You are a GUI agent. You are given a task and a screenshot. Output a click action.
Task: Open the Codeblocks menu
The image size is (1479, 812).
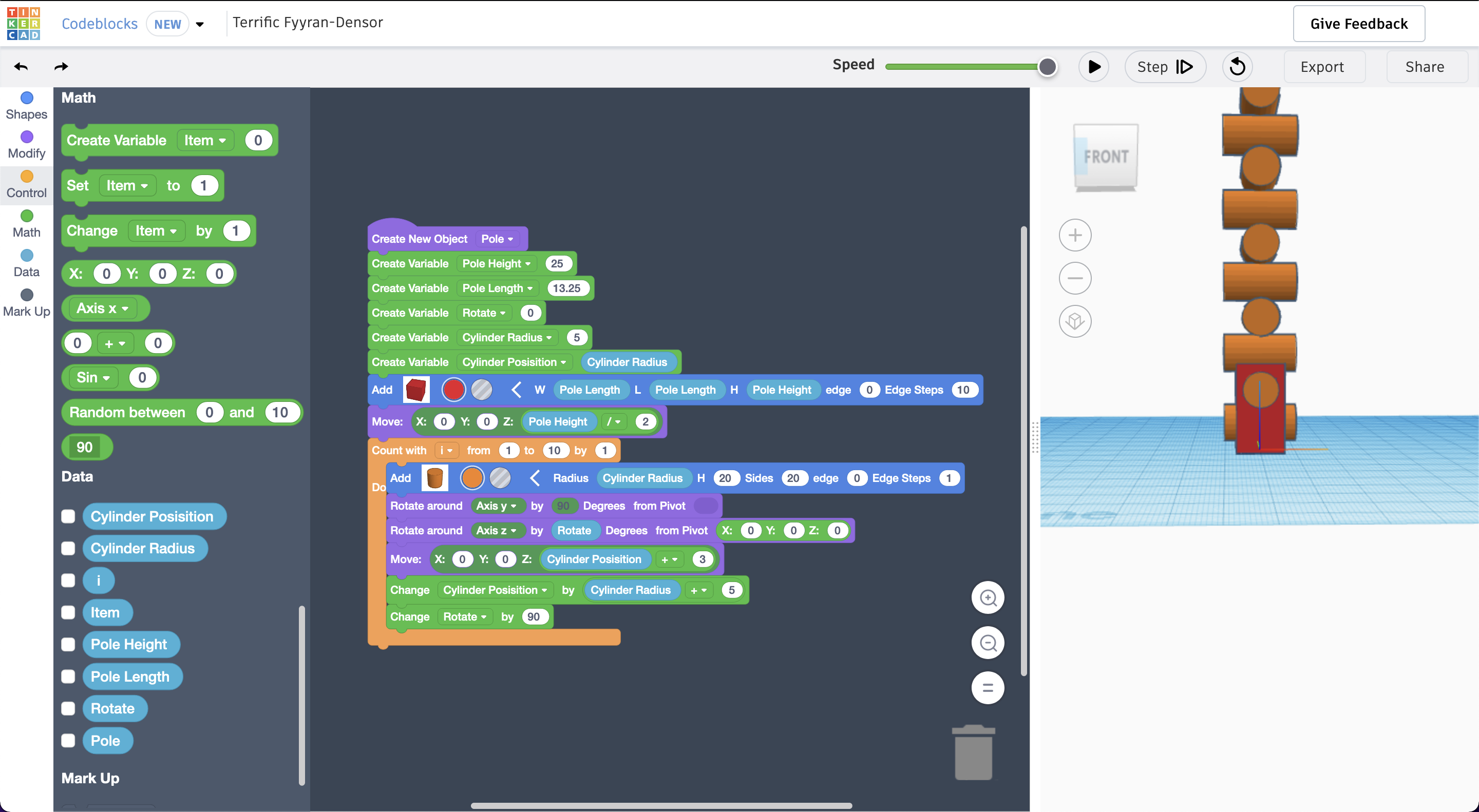click(200, 22)
